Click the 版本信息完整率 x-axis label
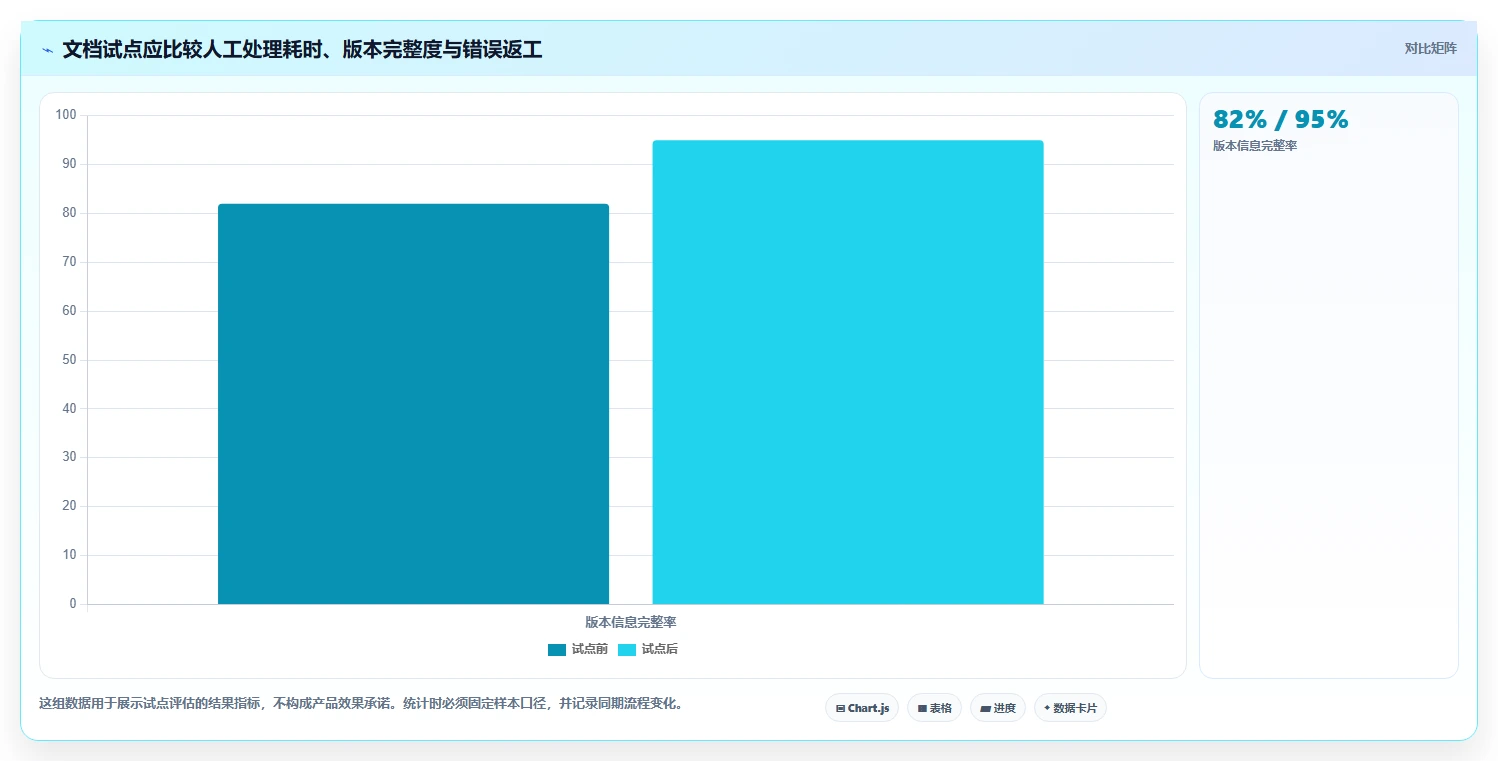The width and height of the screenshot is (1498, 761). (631, 622)
